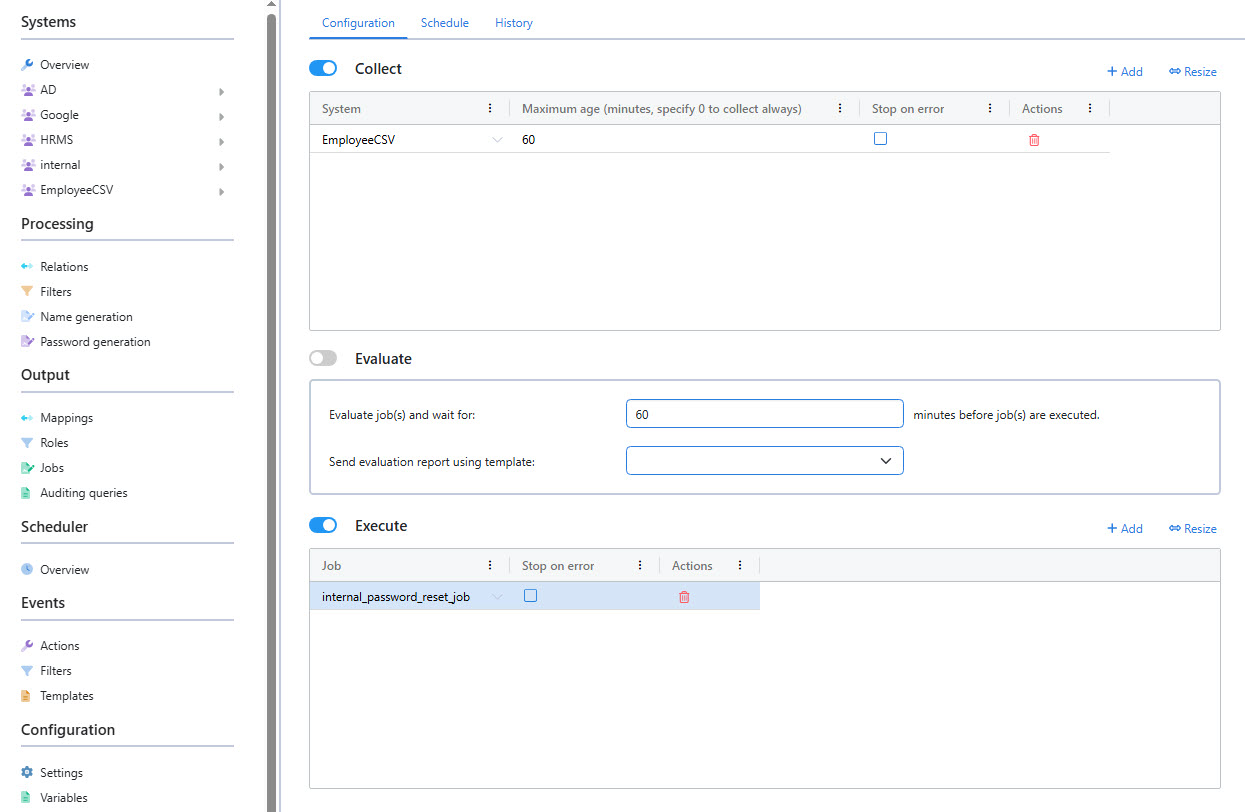This screenshot has width=1245, height=812.
Task: Click Resize in the Collect section
Action: point(1192,71)
